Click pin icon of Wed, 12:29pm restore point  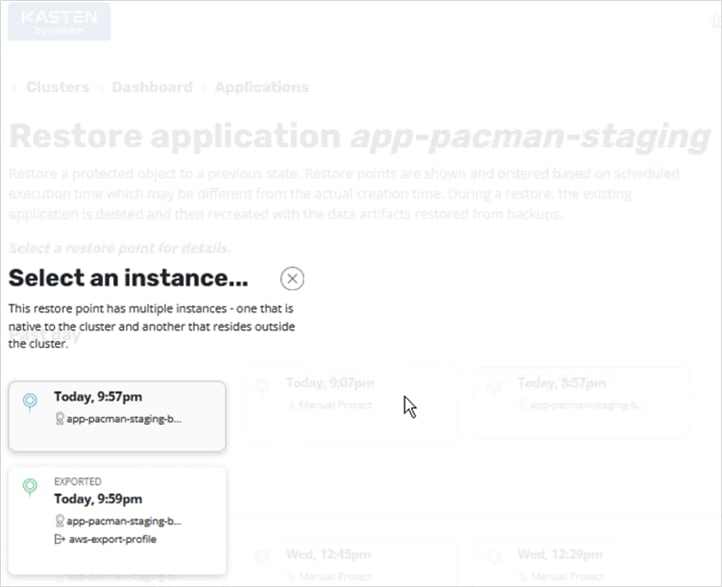pyautogui.click(x=494, y=557)
